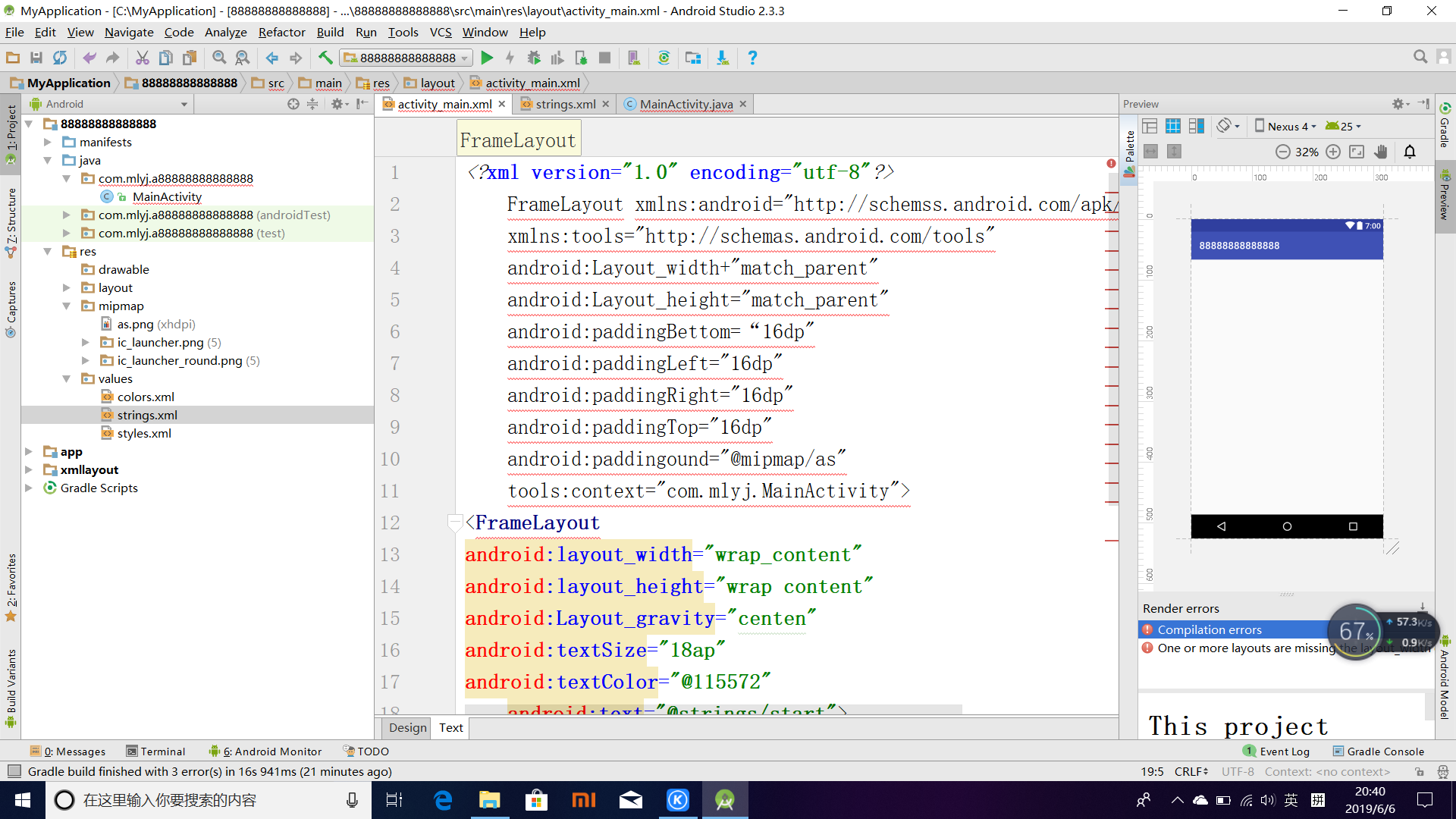Click the zoom in plus icon in Preview
1456x819 pixels.
click(x=1333, y=152)
